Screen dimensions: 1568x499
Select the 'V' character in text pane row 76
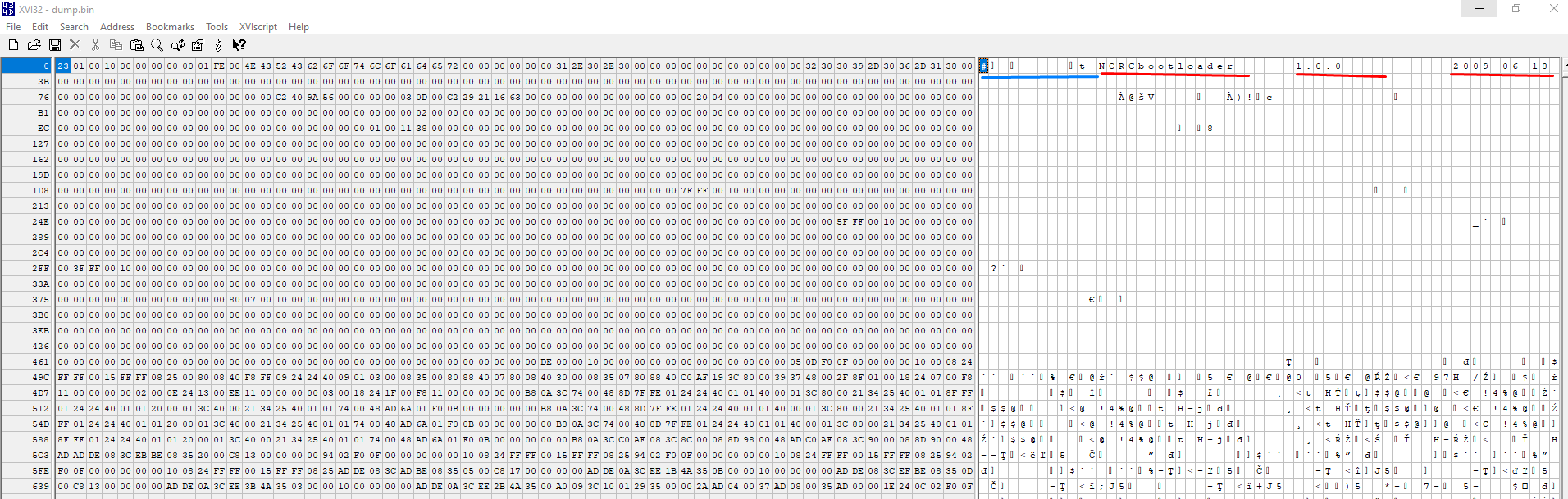tap(1151, 97)
